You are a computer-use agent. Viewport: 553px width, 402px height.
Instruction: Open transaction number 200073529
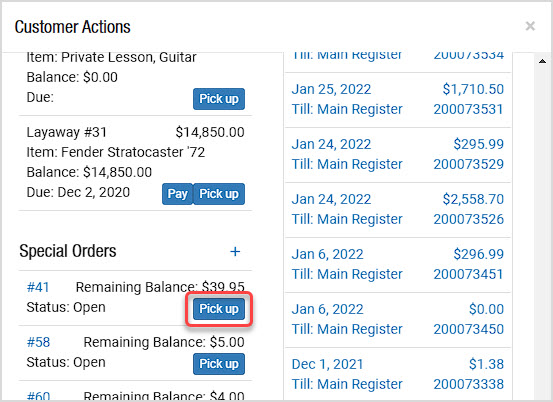[x=468, y=164]
